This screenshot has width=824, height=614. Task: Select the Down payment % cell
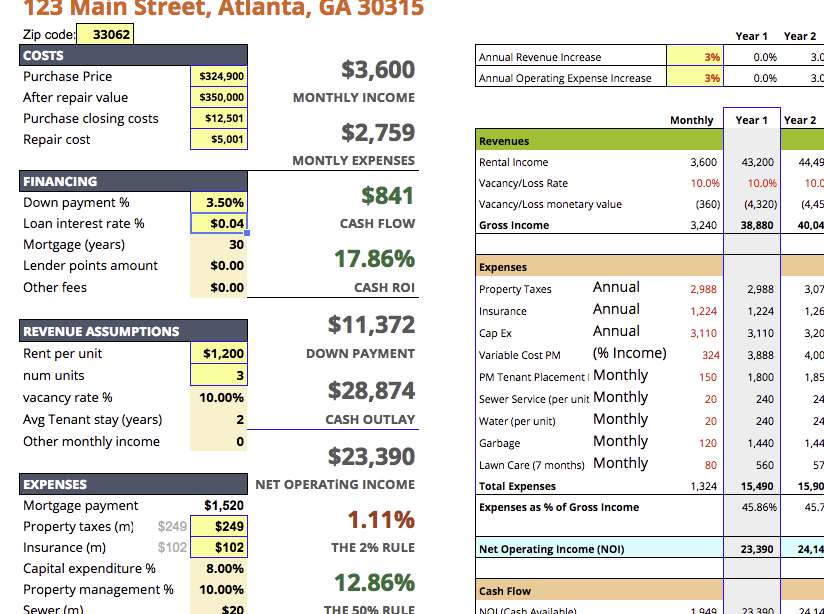coord(218,202)
